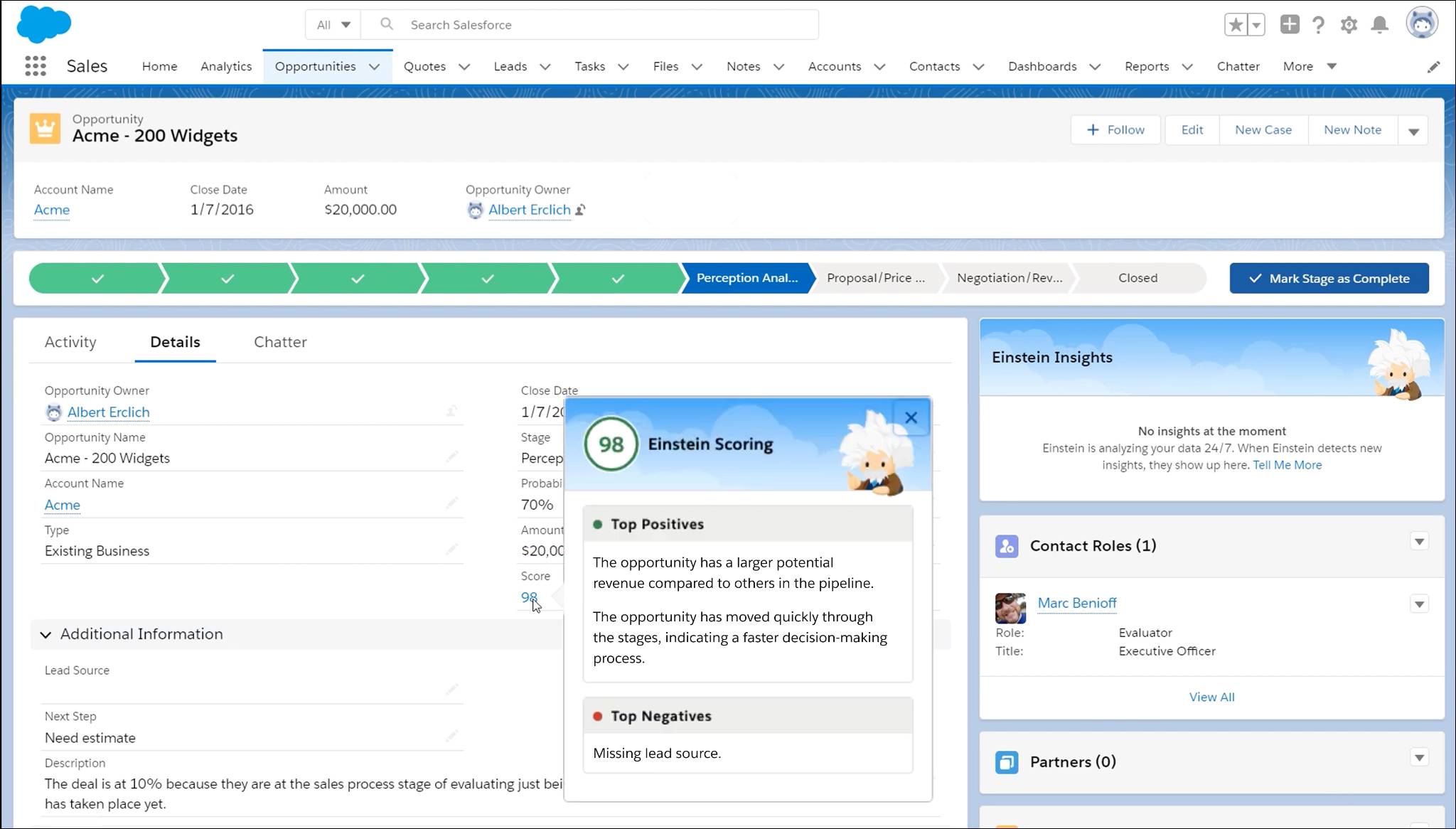This screenshot has height=829, width=1456.
Task: Edit Account Name pencil icon in Details
Action: tap(451, 503)
